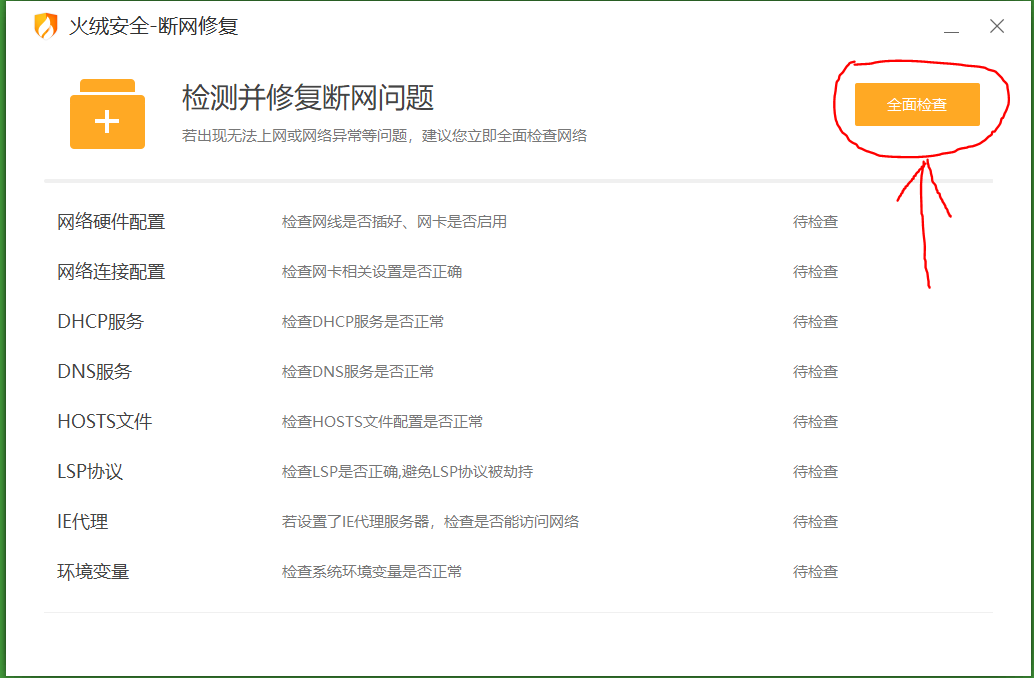1034x678 pixels.
Task: Click 待检查 status in HOSTS文件 row
Action: click(x=815, y=421)
